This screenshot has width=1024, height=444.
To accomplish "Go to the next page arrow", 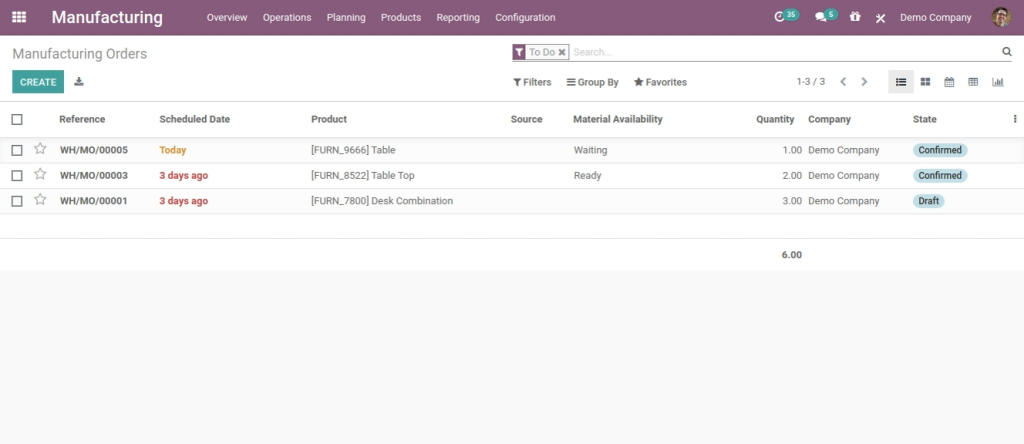I will [864, 82].
